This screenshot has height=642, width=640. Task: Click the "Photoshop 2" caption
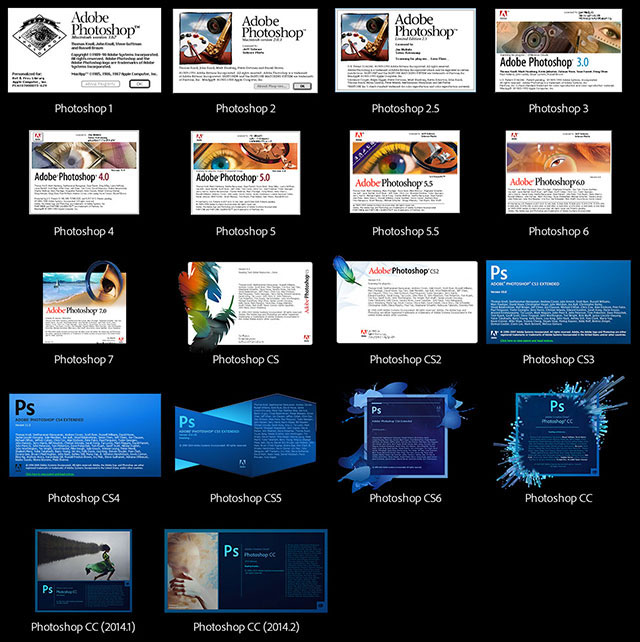click(246, 109)
